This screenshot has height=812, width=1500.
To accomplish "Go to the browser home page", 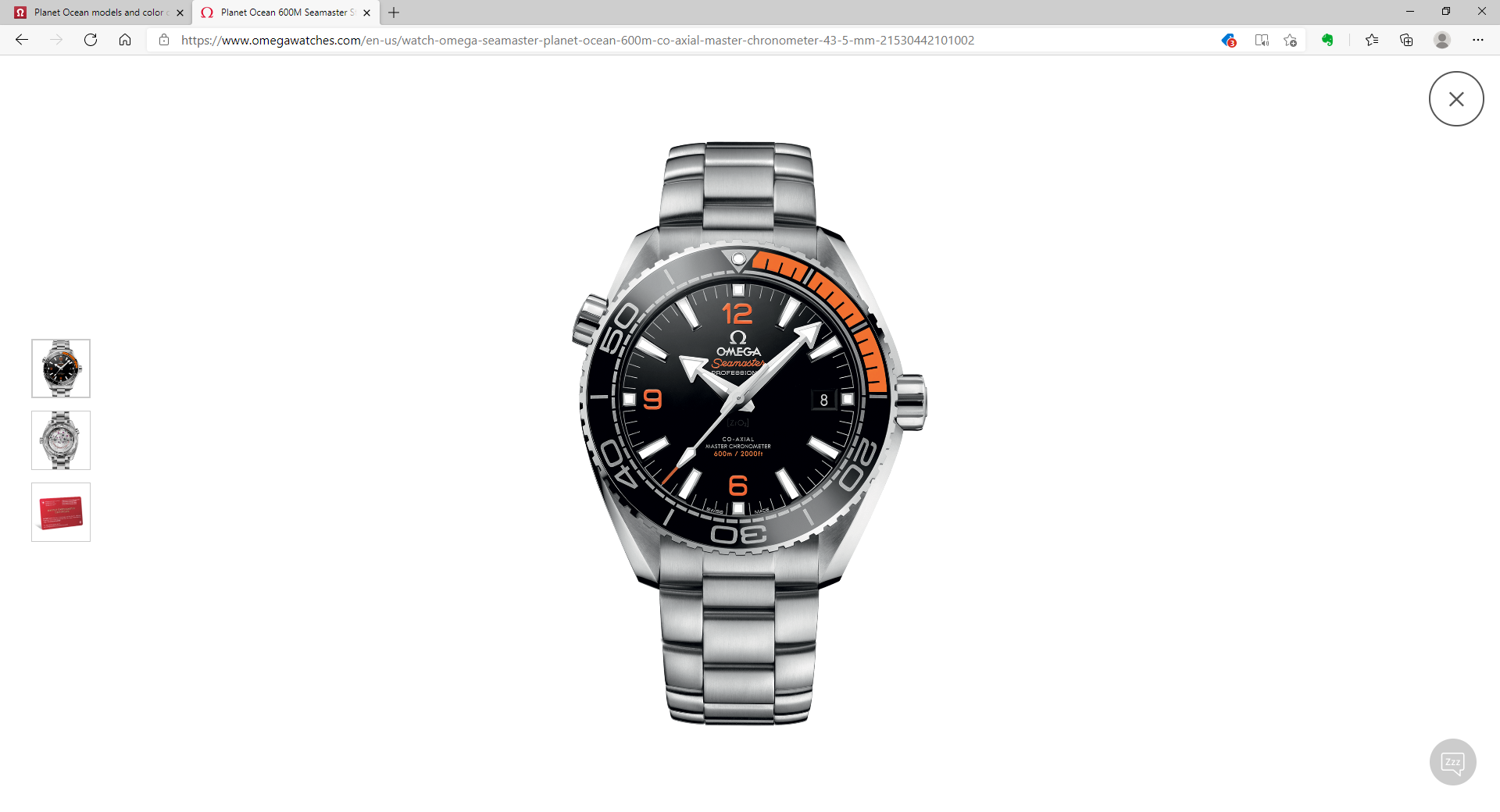I will (x=125, y=40).
